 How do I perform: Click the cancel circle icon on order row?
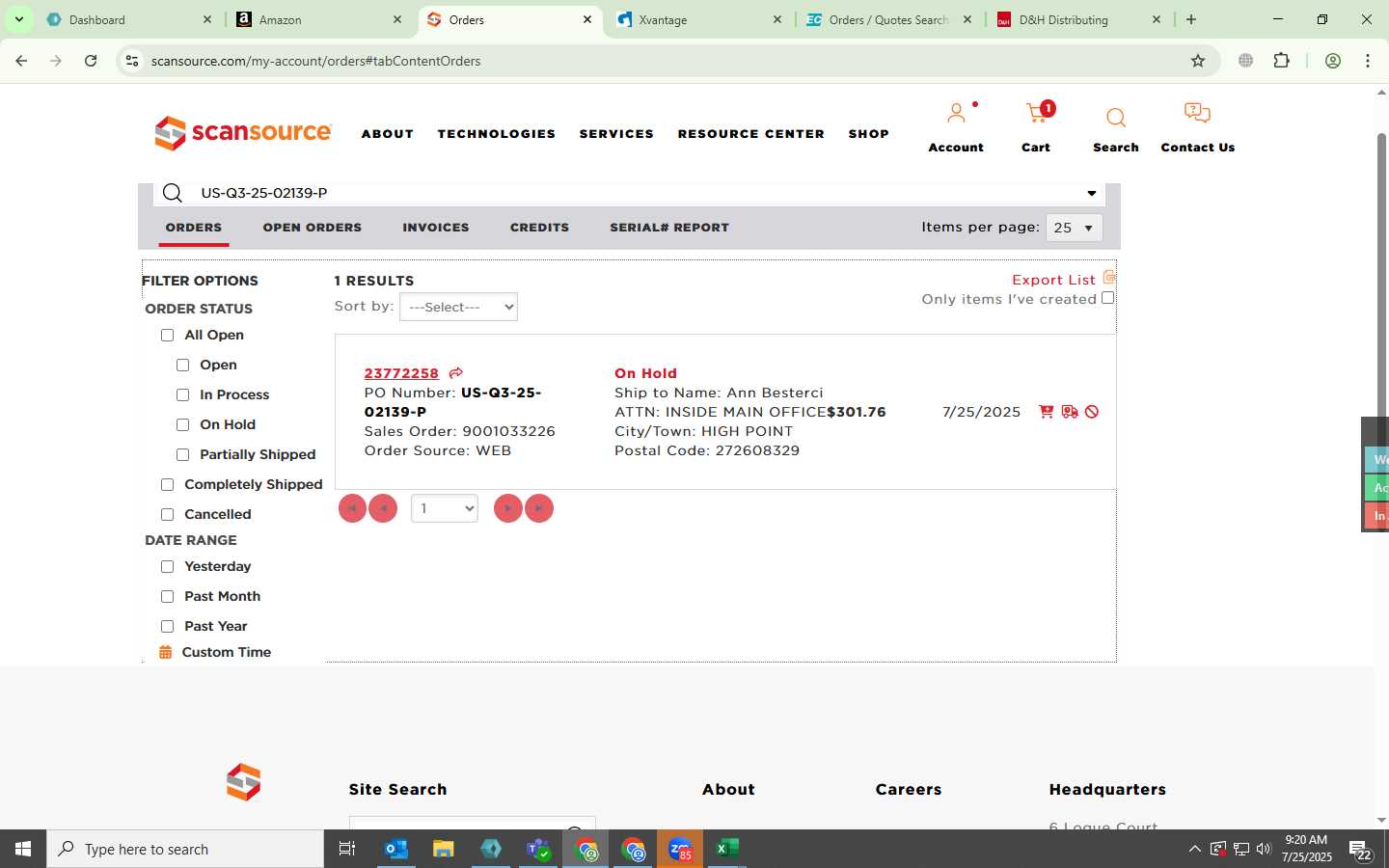click(x=1092, y=412)
